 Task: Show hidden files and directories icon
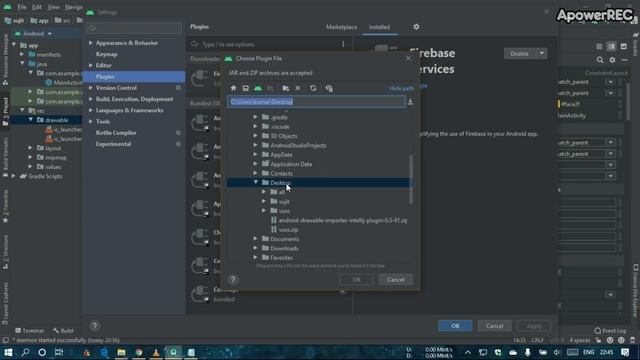pos(329,88)
